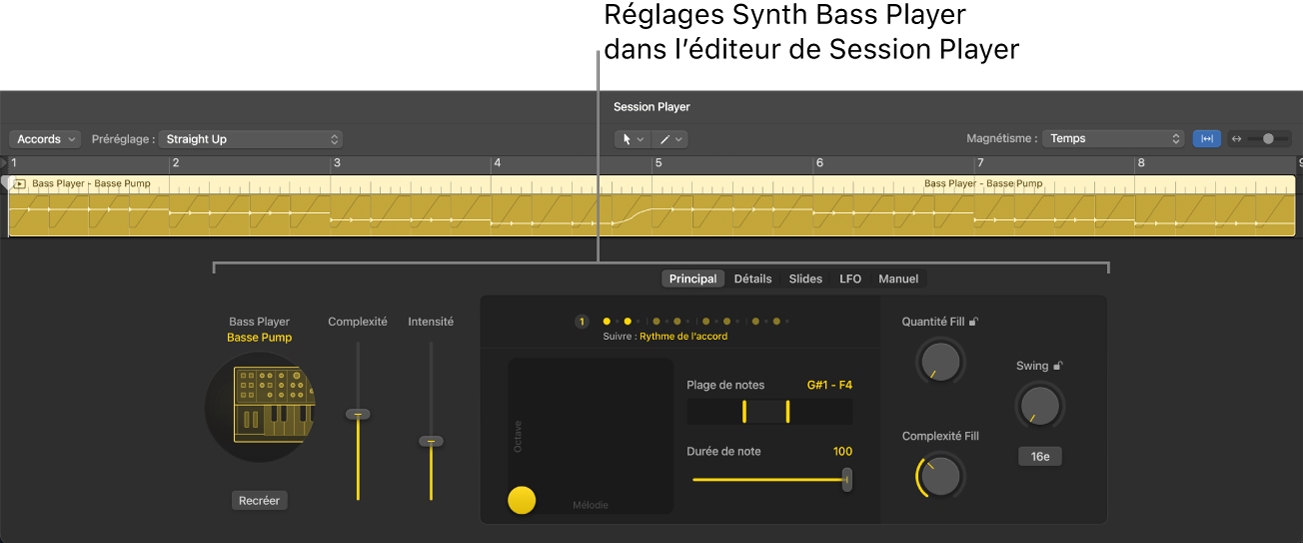
Task: Toggle the Quantité Fill lock icon
Action: click(x=974, y=321)
